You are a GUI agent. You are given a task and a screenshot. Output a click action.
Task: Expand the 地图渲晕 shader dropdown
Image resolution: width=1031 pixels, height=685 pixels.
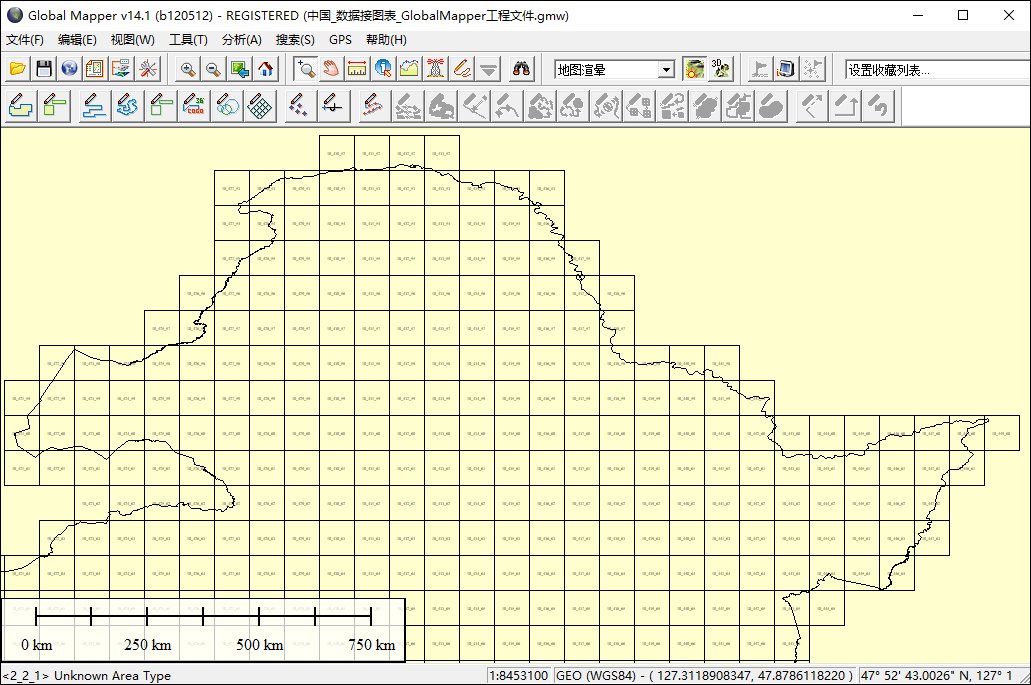tap(666, 70)
